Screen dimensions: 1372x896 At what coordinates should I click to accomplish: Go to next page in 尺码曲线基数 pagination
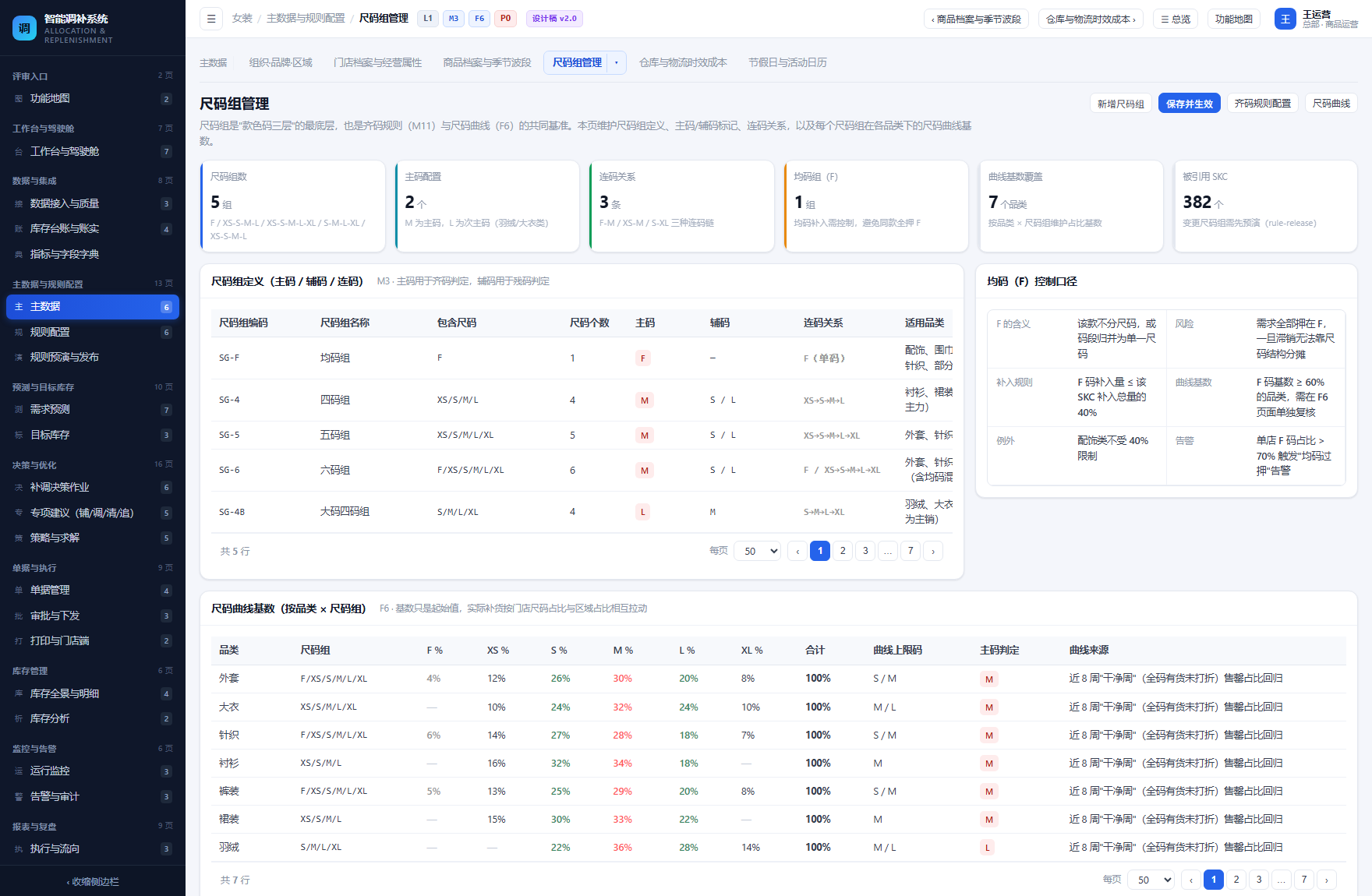click(1327, 880)
